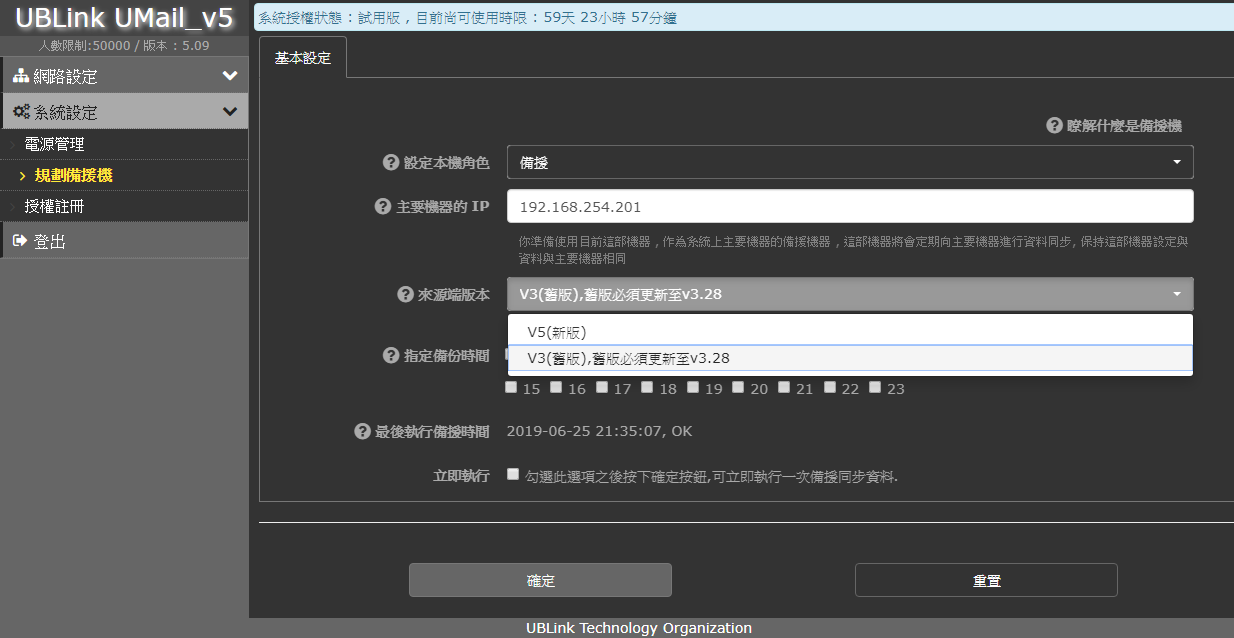Click the logout icon beside 登出
This screenshot has height=638, width=1234.
20,241
